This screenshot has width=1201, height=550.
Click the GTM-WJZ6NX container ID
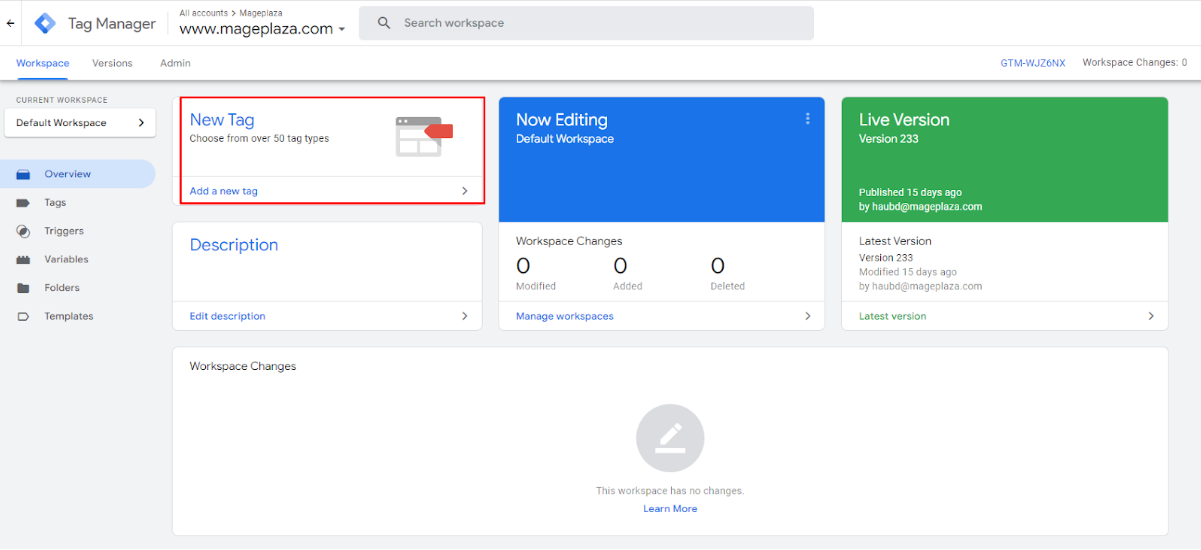point(1033,63)
